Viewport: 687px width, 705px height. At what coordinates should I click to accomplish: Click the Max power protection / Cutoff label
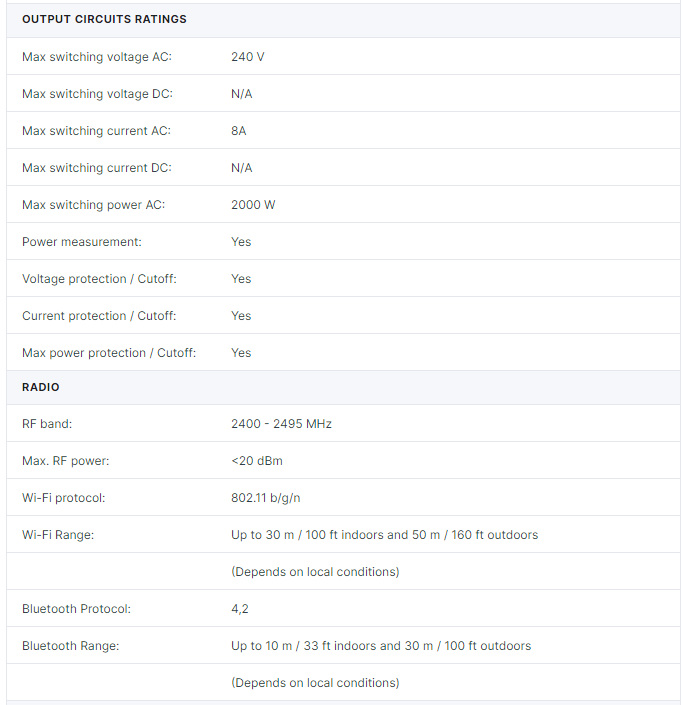(x=109, y=353)
